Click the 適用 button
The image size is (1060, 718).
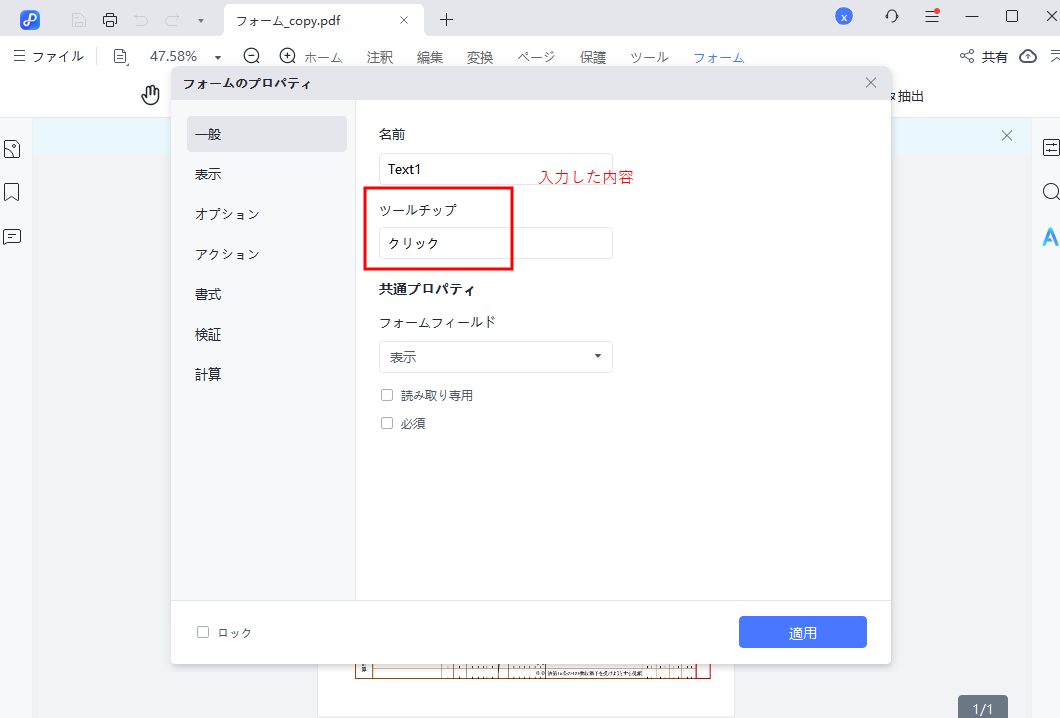802,631
